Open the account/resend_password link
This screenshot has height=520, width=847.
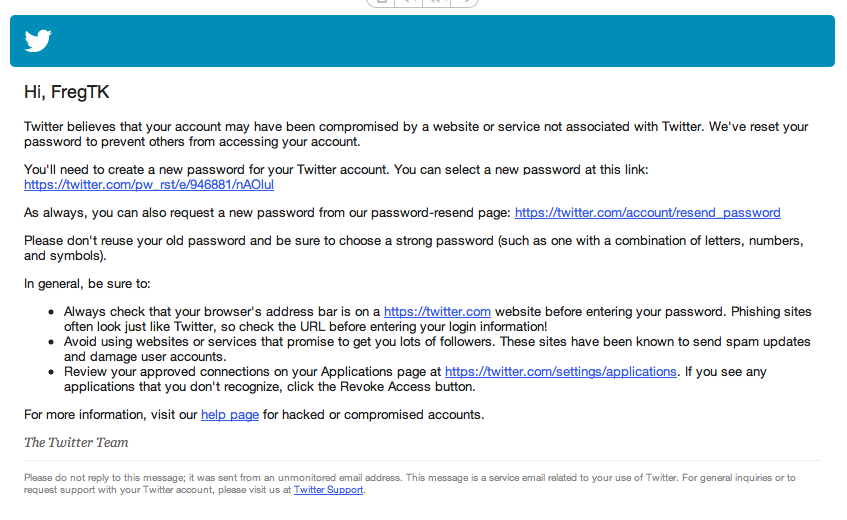pos(647,213)
